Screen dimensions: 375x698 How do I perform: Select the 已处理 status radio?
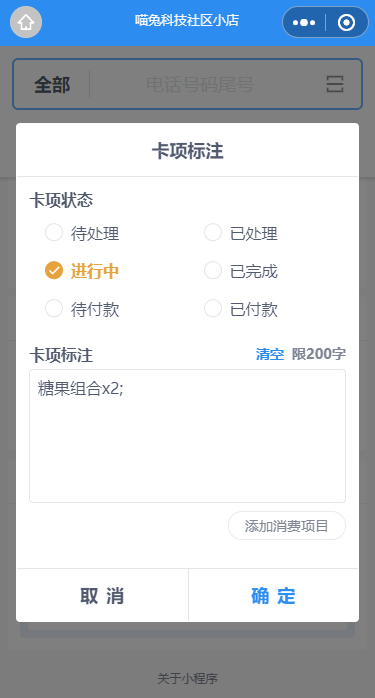240,233
